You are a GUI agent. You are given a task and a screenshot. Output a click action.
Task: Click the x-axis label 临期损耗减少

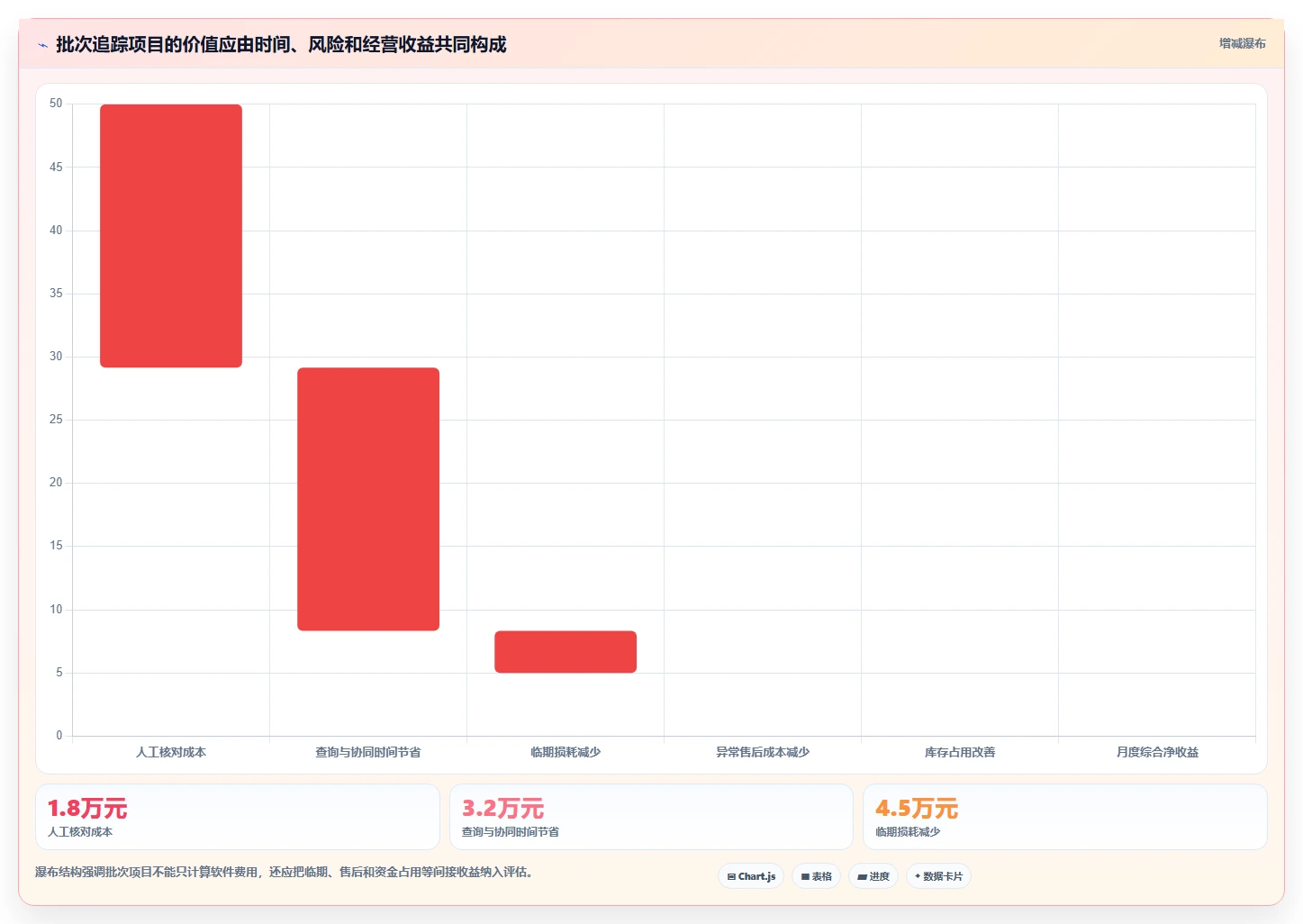[x=566, y=752]
